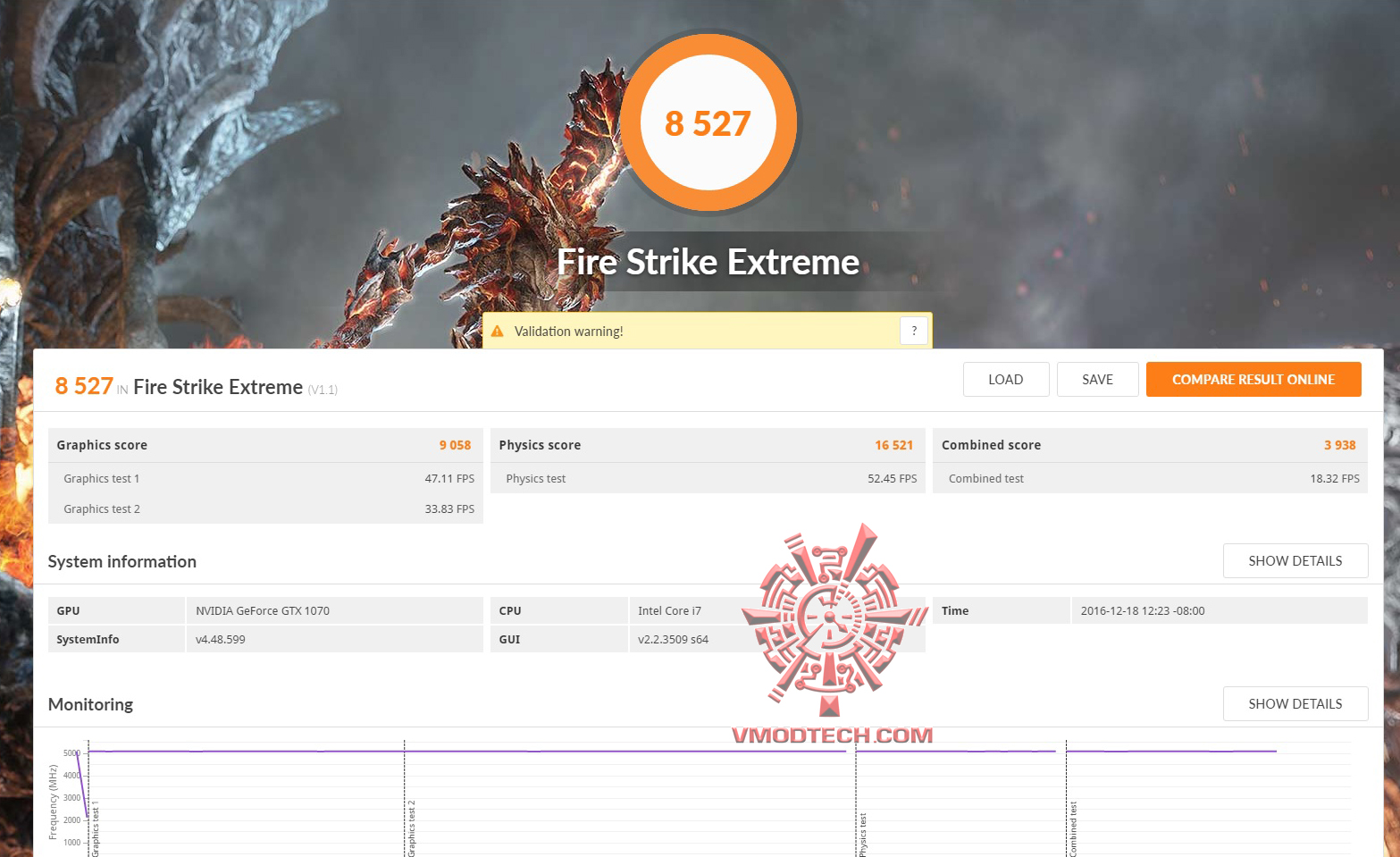The image size is (1400, 857).
Task: Click the Combined score value 3 938
Action: click(1340, 445)
